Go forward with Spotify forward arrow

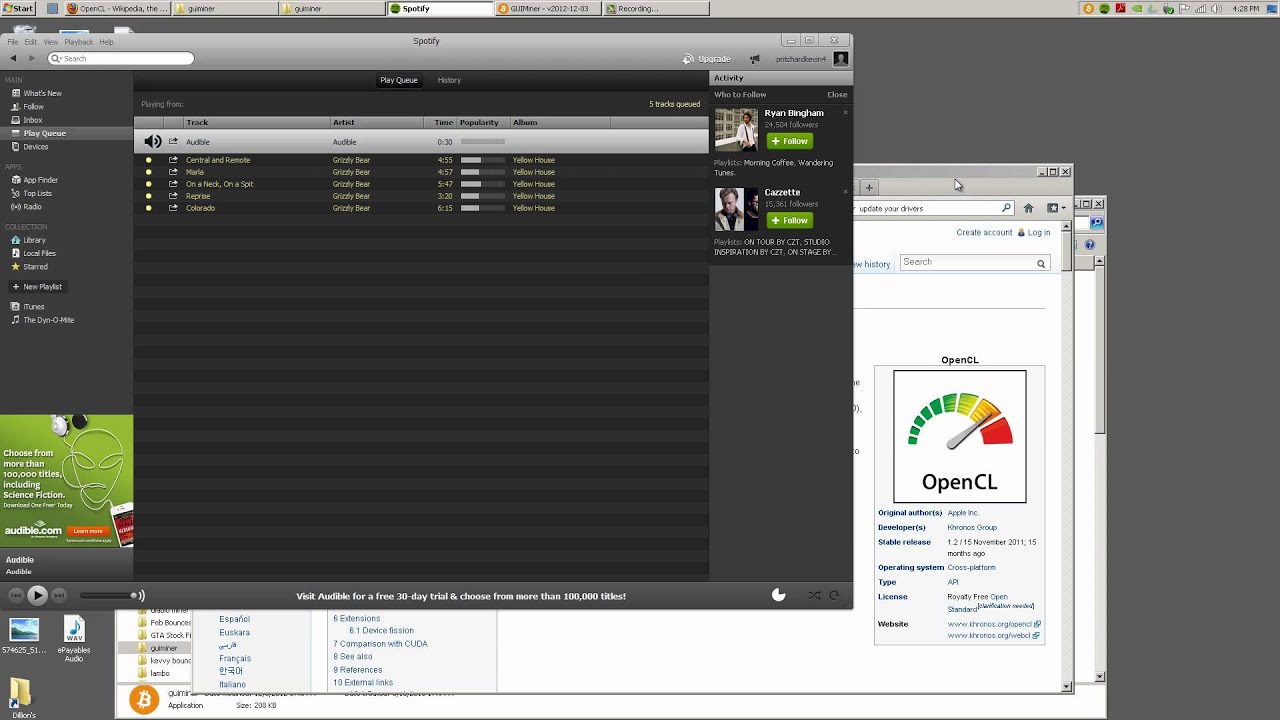[31, 58]
